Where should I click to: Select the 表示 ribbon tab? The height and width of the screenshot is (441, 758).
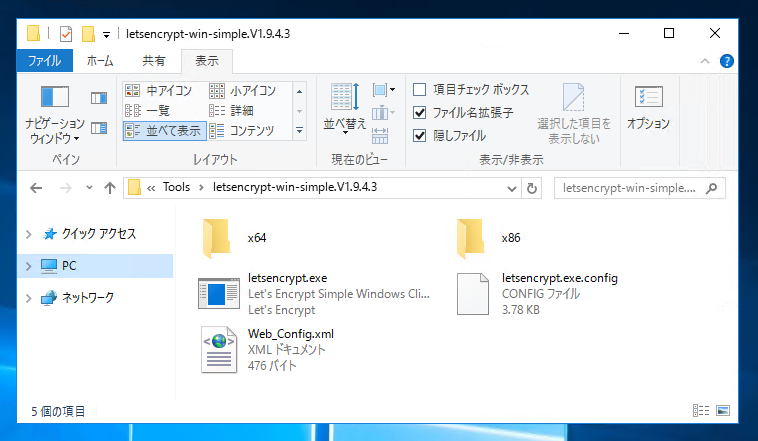tap(207, 61)
